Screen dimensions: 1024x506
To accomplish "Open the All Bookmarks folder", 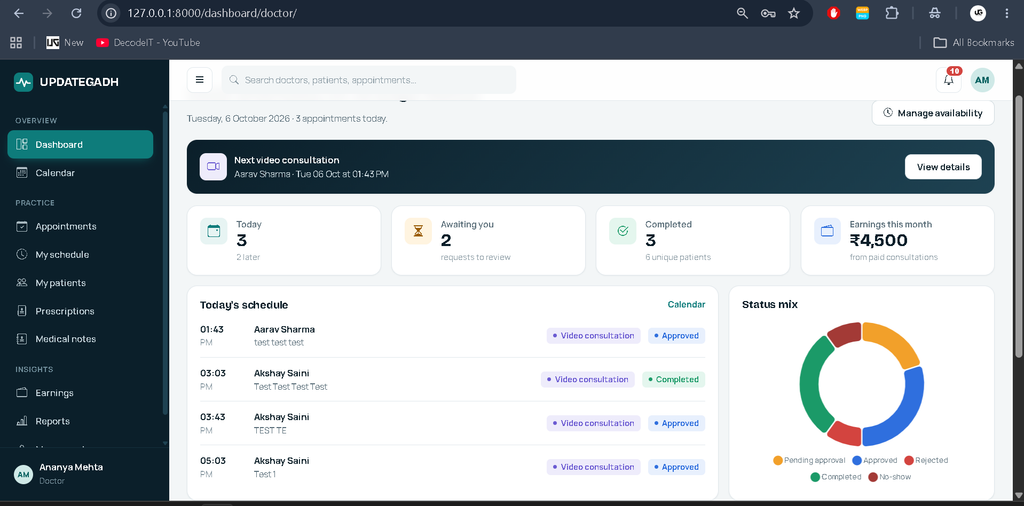I will point(974,42).
